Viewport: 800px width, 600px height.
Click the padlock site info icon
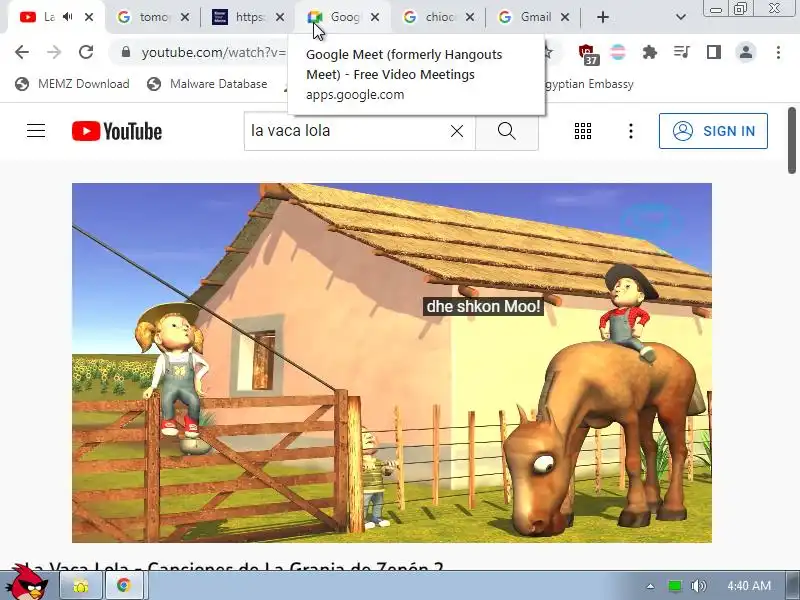pyautogui.click(x=126, y=52)
